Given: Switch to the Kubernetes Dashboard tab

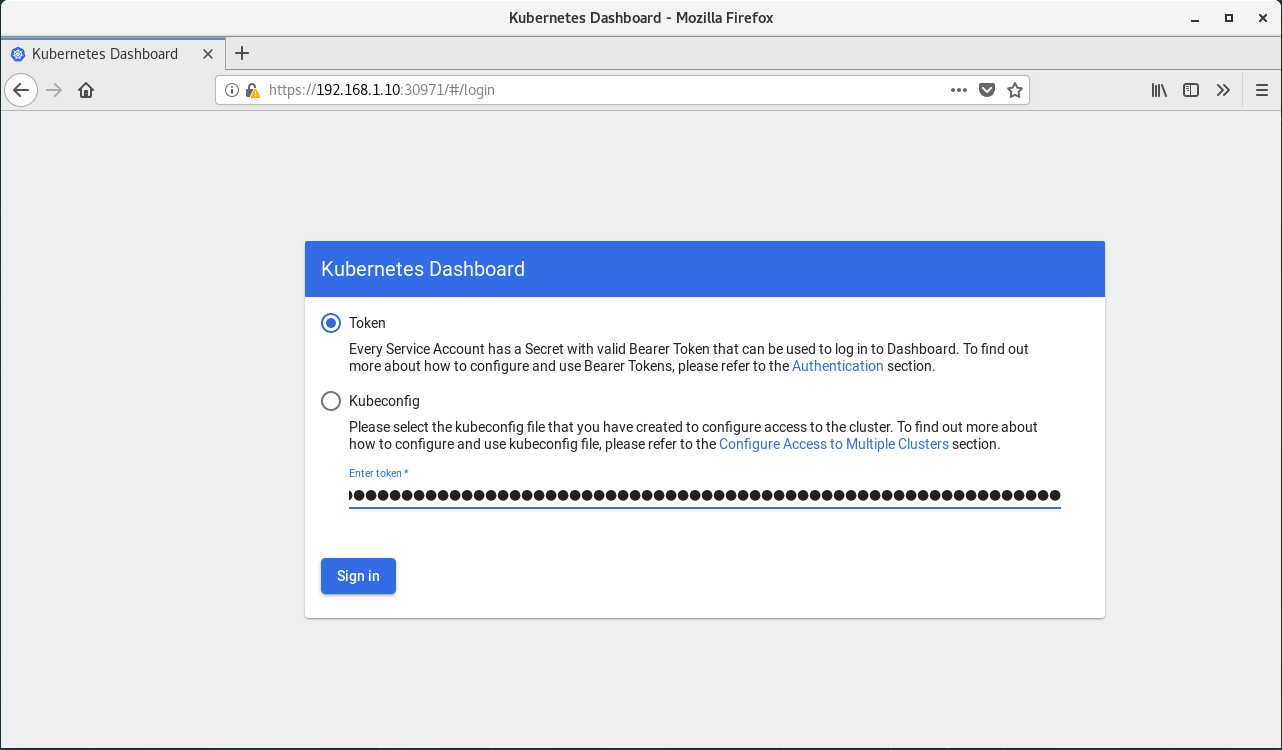Looking at the screenshot, I should [x=105, y=54].
